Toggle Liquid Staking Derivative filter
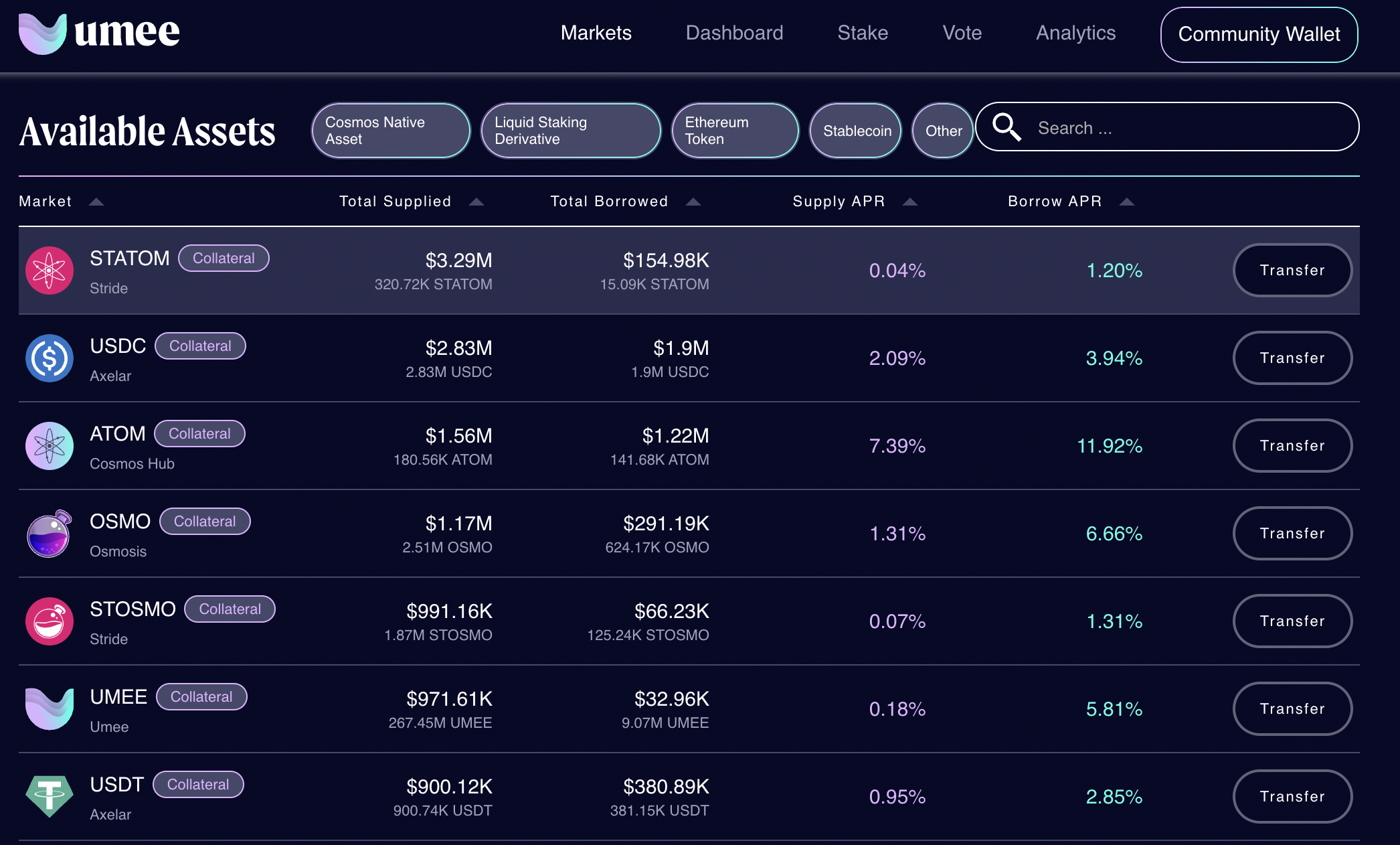 570,131
